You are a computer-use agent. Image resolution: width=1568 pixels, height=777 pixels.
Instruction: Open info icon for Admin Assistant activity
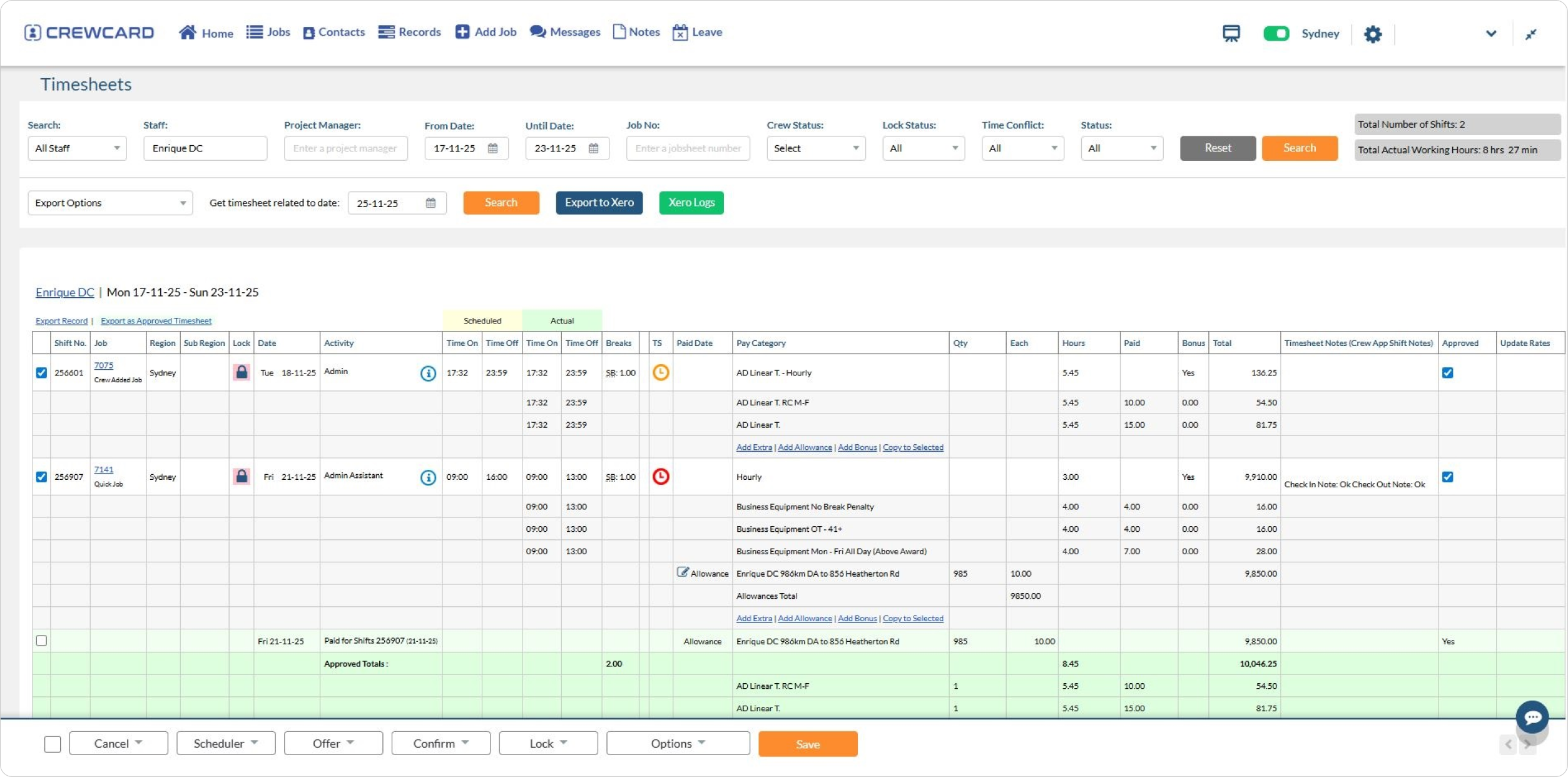[x=428, y=478]
